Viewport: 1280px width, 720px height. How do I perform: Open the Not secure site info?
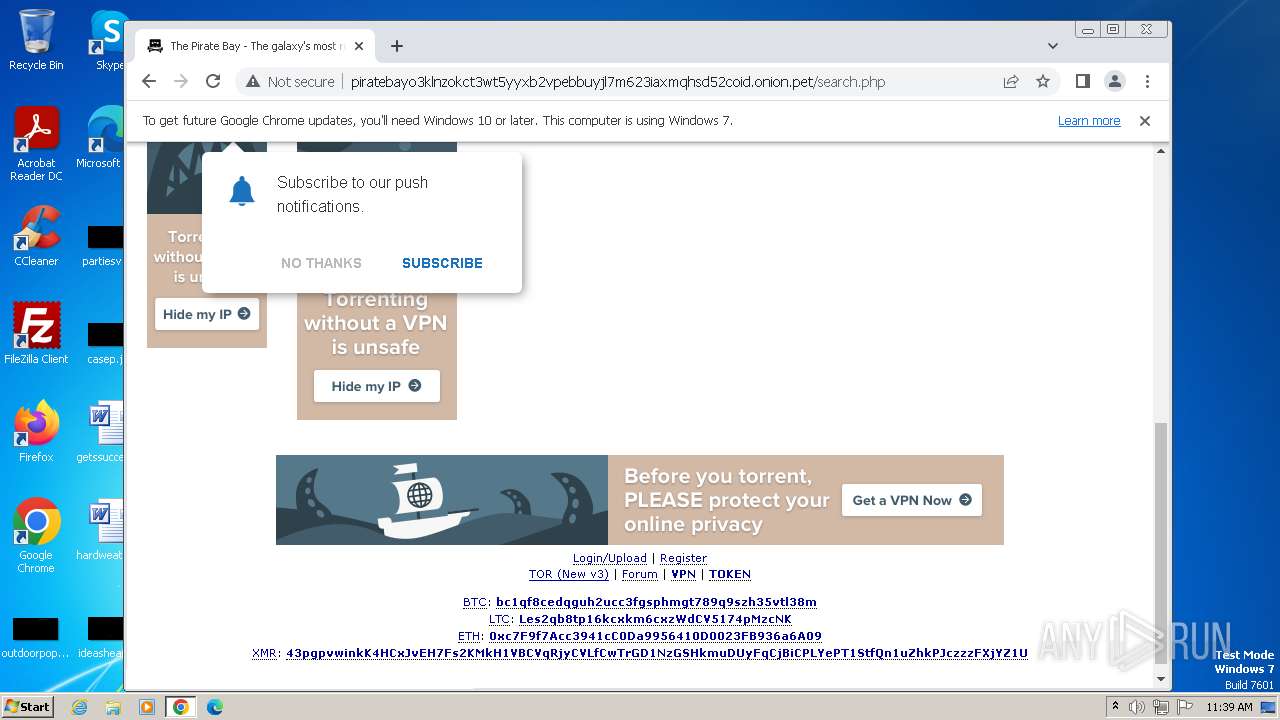(290, 82)
